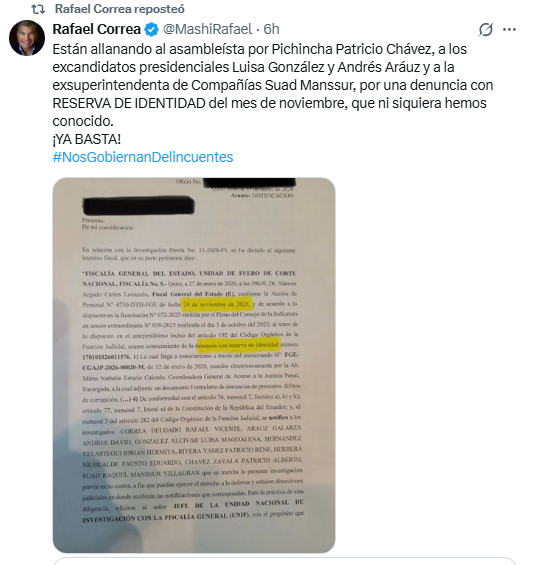533x565 pixels.
Task: Click "SUAD RAQUEL MANSSUR VILLAGRAN" in the attached document
Action: tap(139, 475)
